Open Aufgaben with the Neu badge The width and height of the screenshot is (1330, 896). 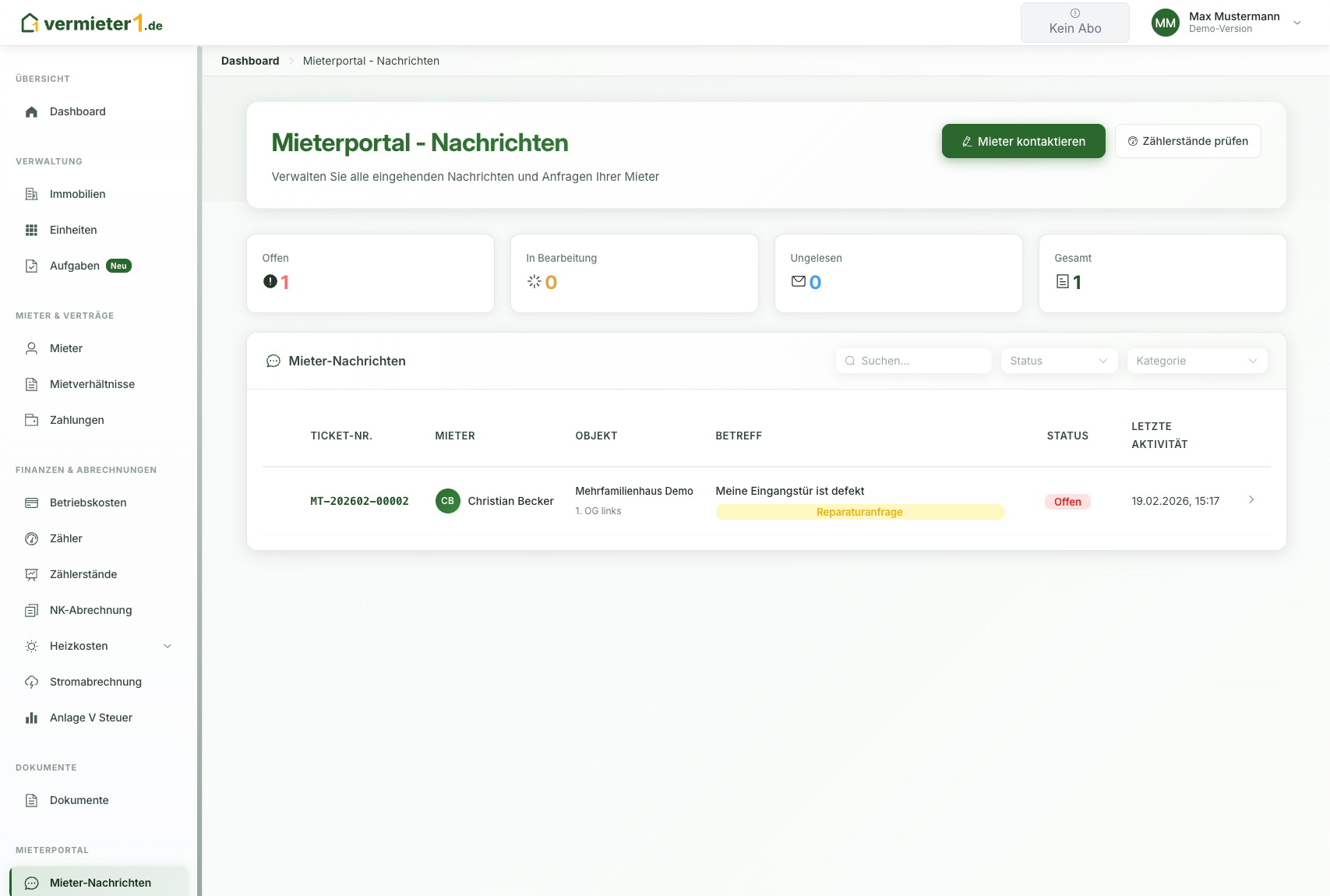click(x=75, y=265)
